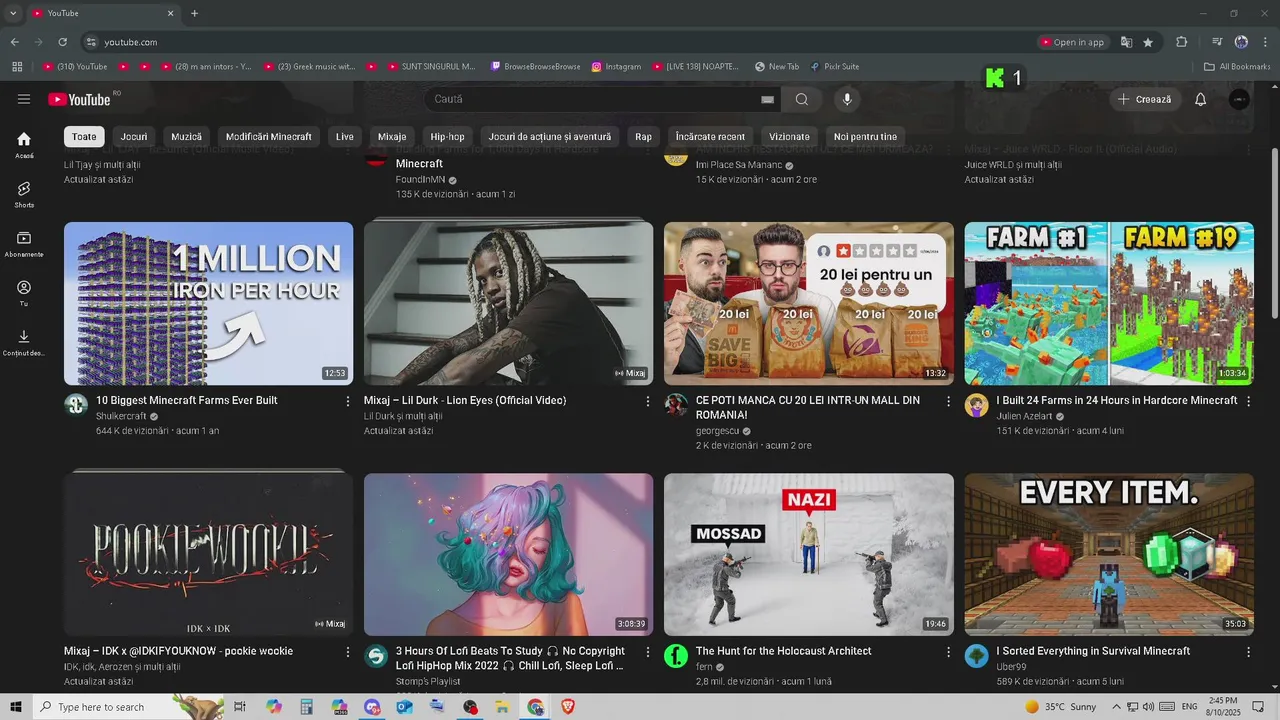Play the 1 MILLION IRON PER HOUR thumbnail
The width and height of the screenshot is (1280, 720).
point(208,303)
